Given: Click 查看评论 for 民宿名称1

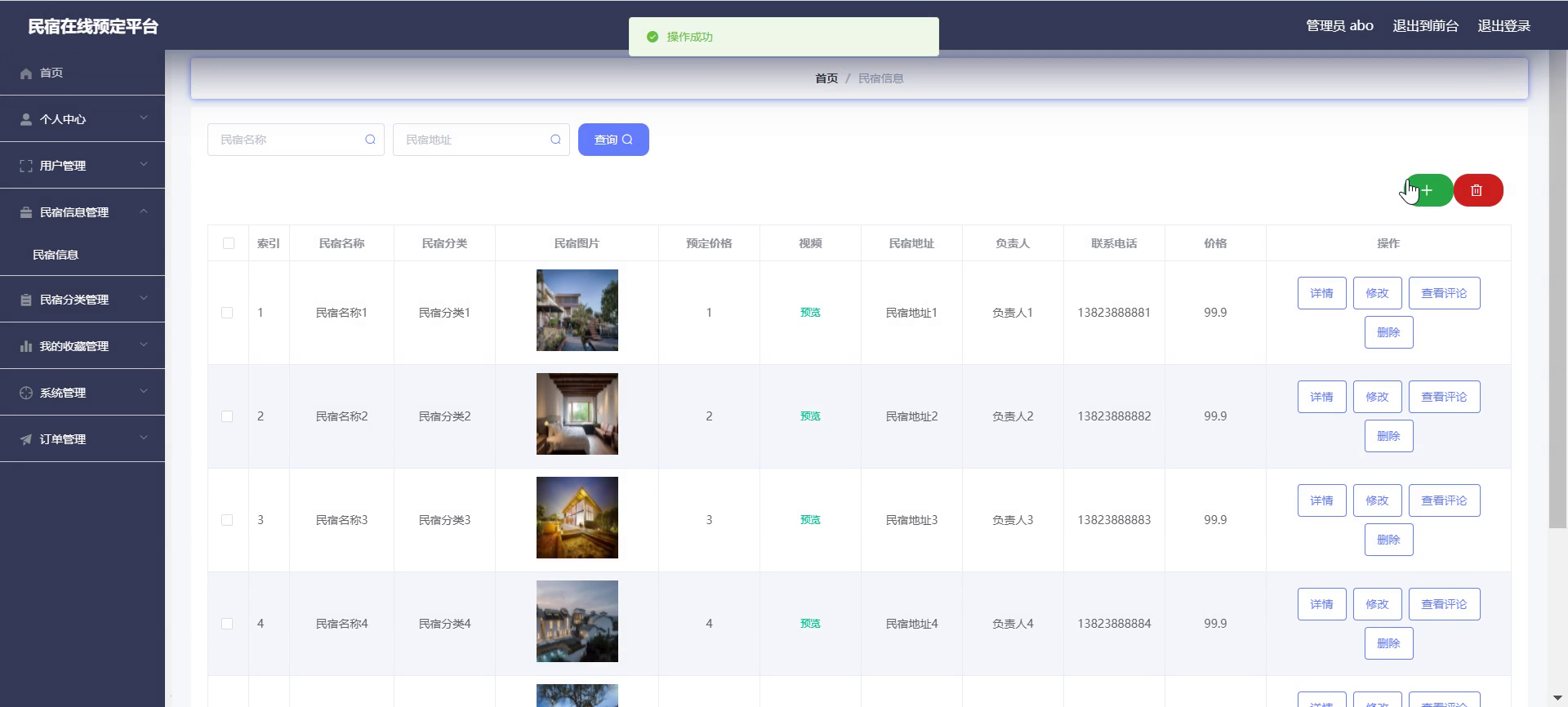Looking at the screenshot, I should pyautogui.click(x=1444, y=293).
